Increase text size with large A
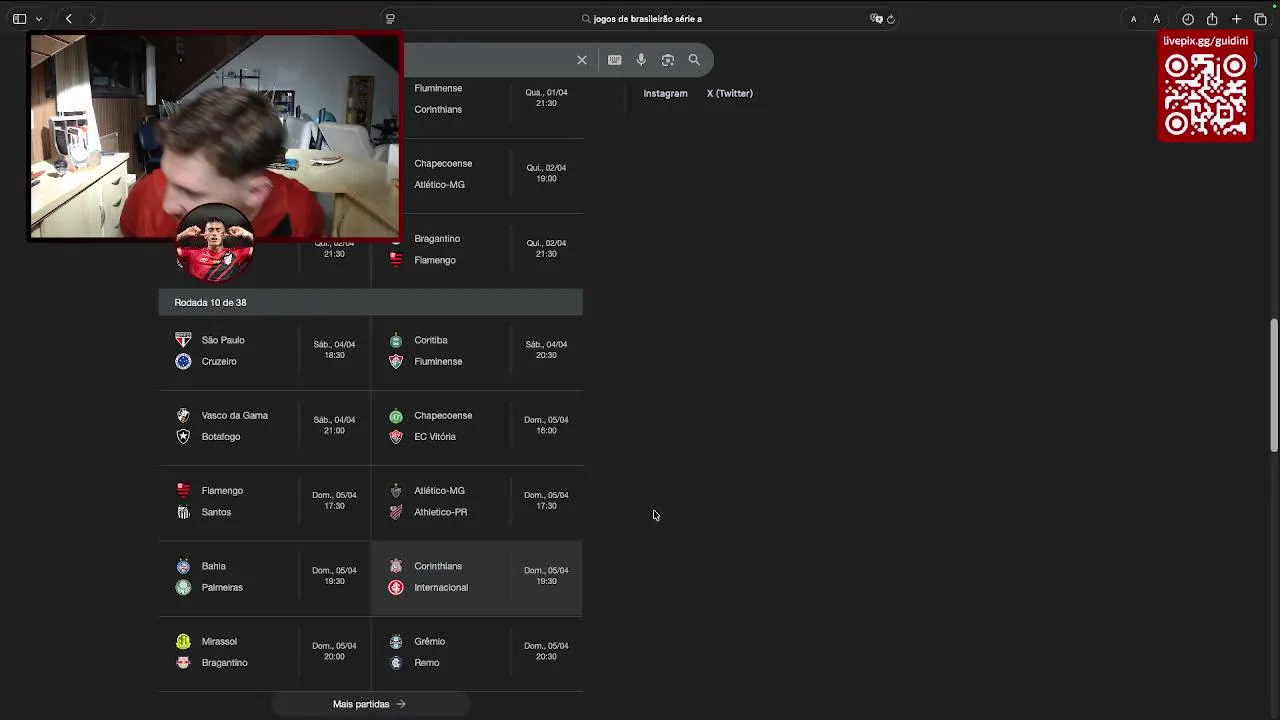 click(1156, 19)
